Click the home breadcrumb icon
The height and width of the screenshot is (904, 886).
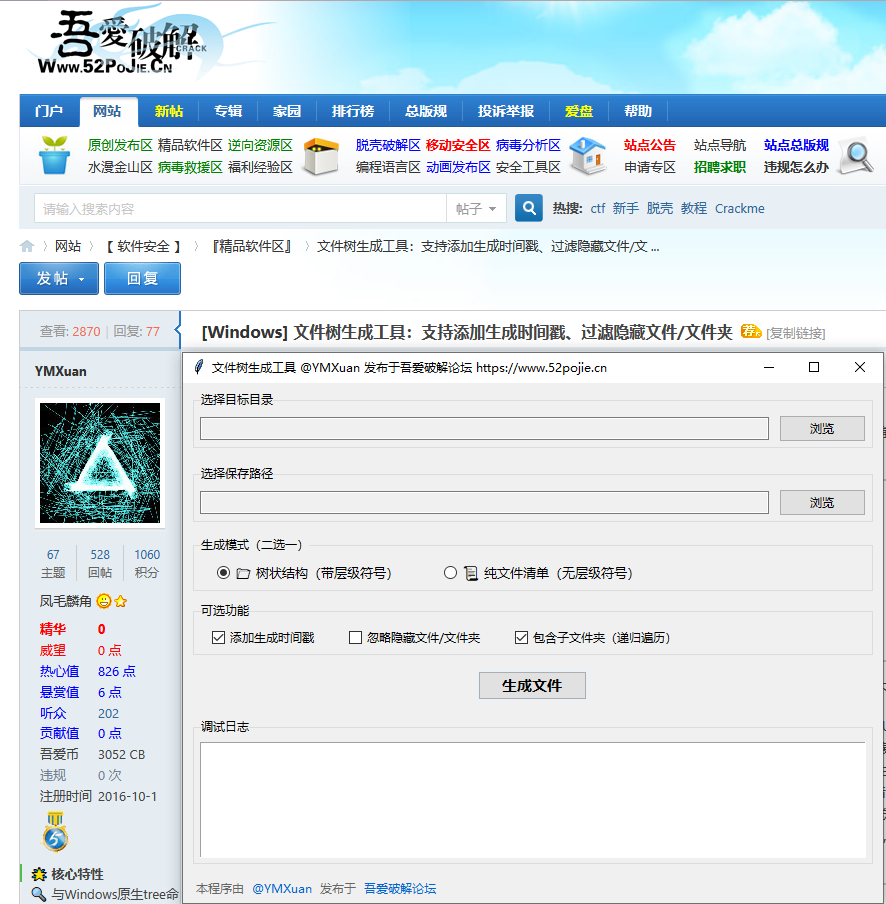click(27, 247)
